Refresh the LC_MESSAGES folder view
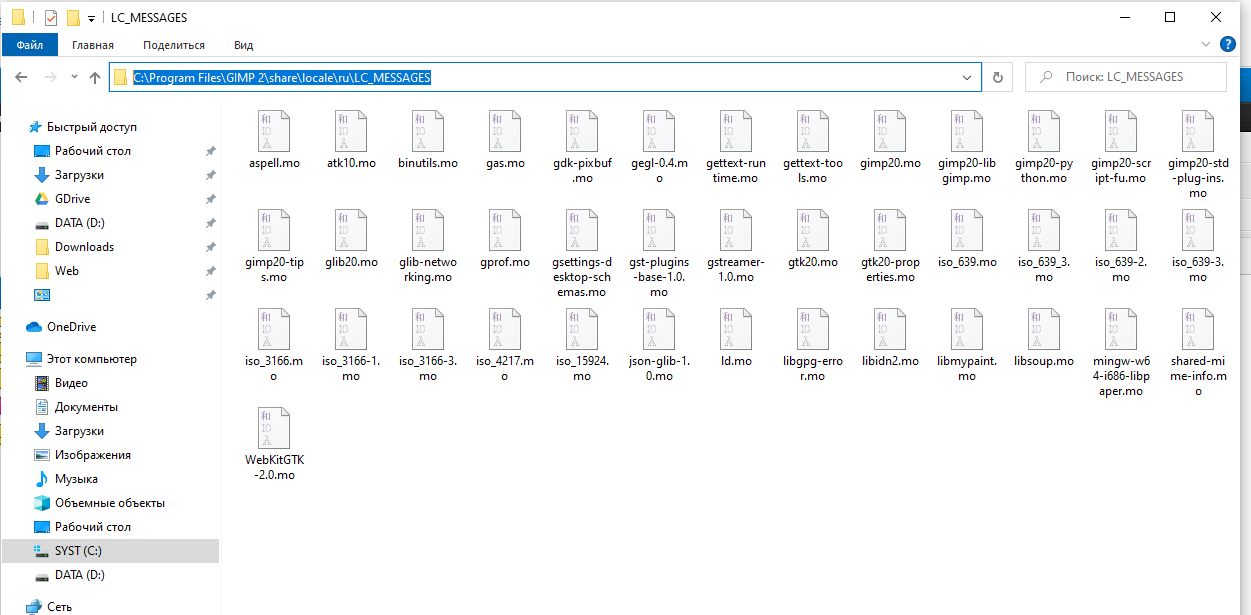The image size is (1251, 615). pyautogui.click(x=997, y=77)
